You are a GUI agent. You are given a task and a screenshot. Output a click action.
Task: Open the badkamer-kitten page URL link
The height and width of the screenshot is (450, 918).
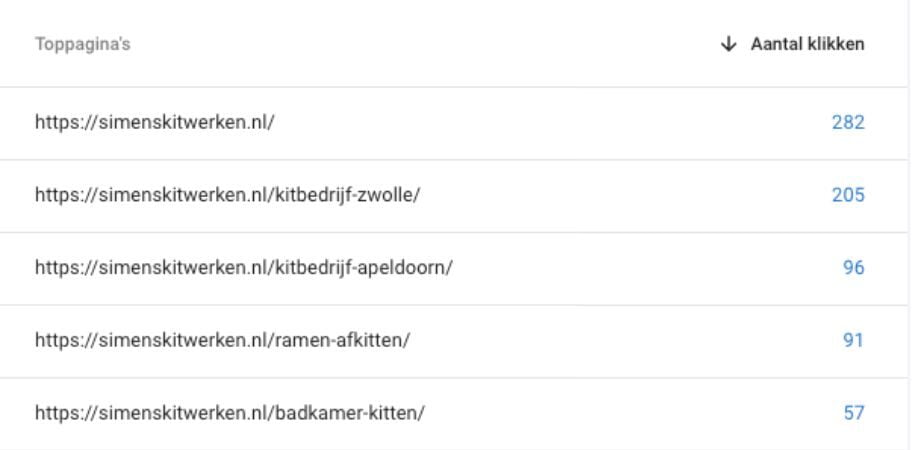pyautogui.click(x=229, y=413)
